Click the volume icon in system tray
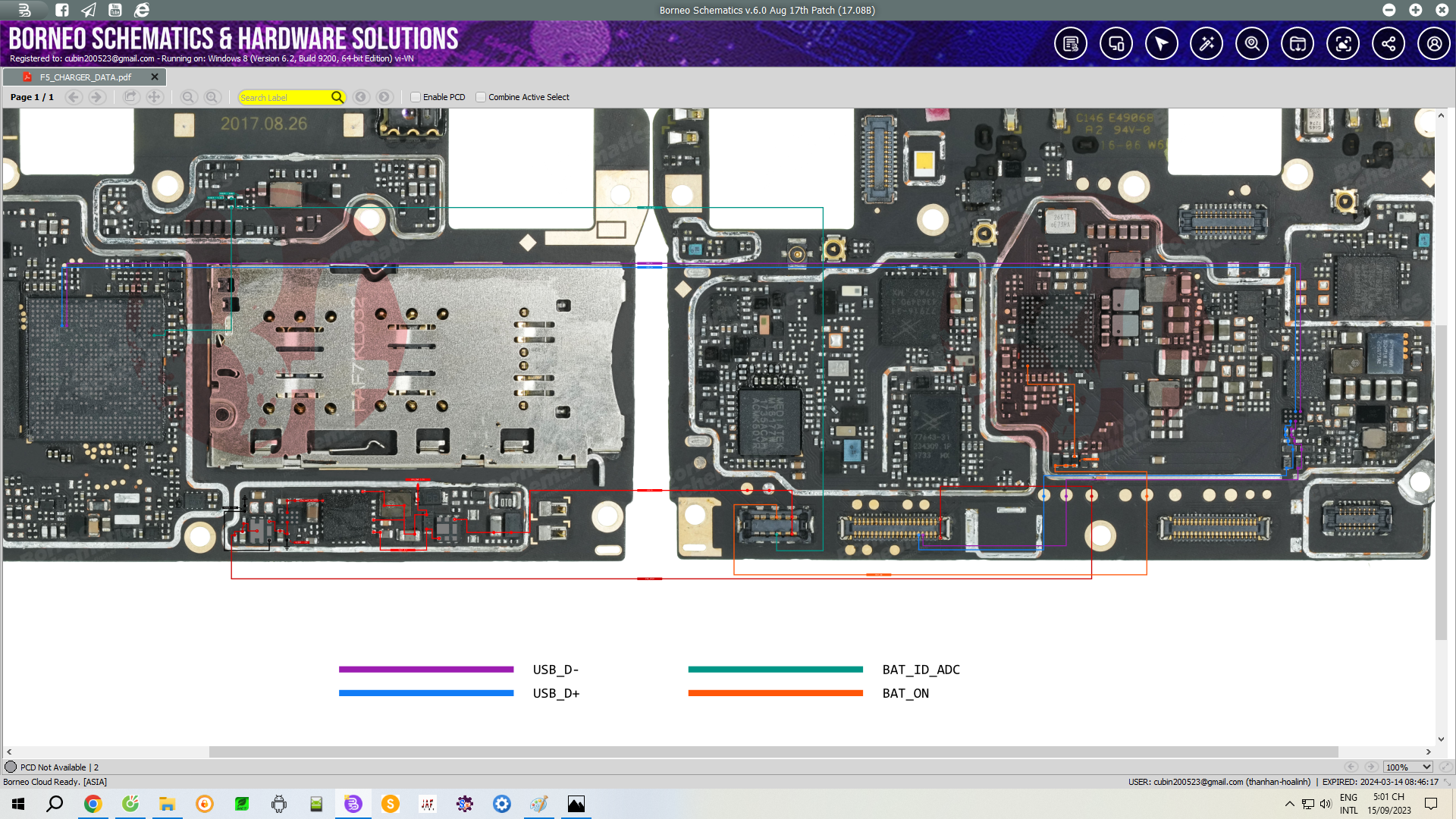The height and width of the screenshot is (819, 1456). tap(1326, 804)
